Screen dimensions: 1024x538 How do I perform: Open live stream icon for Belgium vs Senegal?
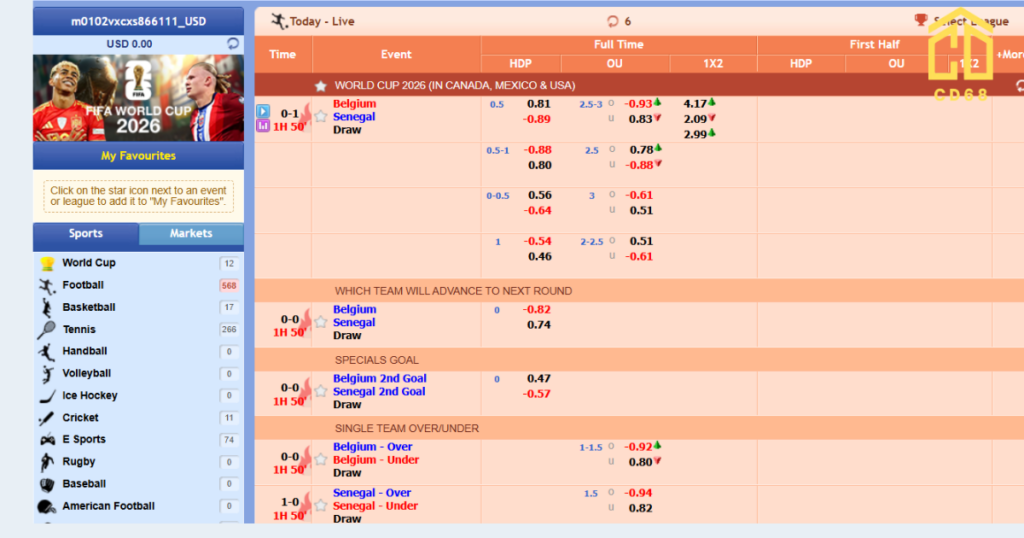(263, 111)
